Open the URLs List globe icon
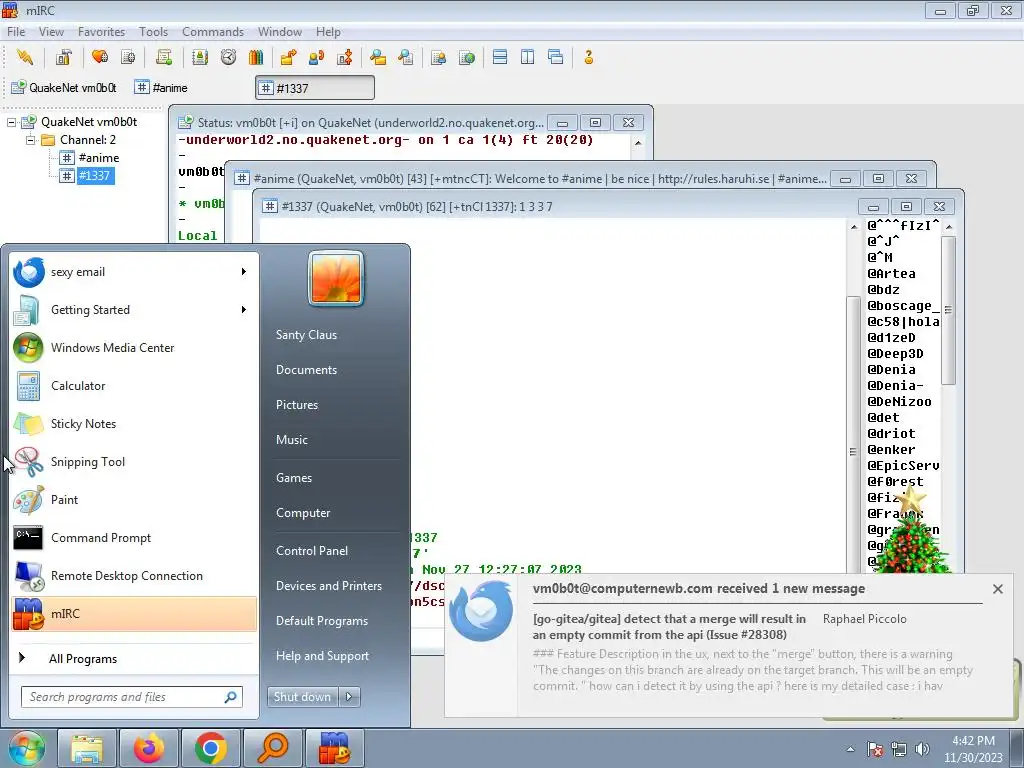The width and height of the screenshot is (1024, 768). [466, 57]
